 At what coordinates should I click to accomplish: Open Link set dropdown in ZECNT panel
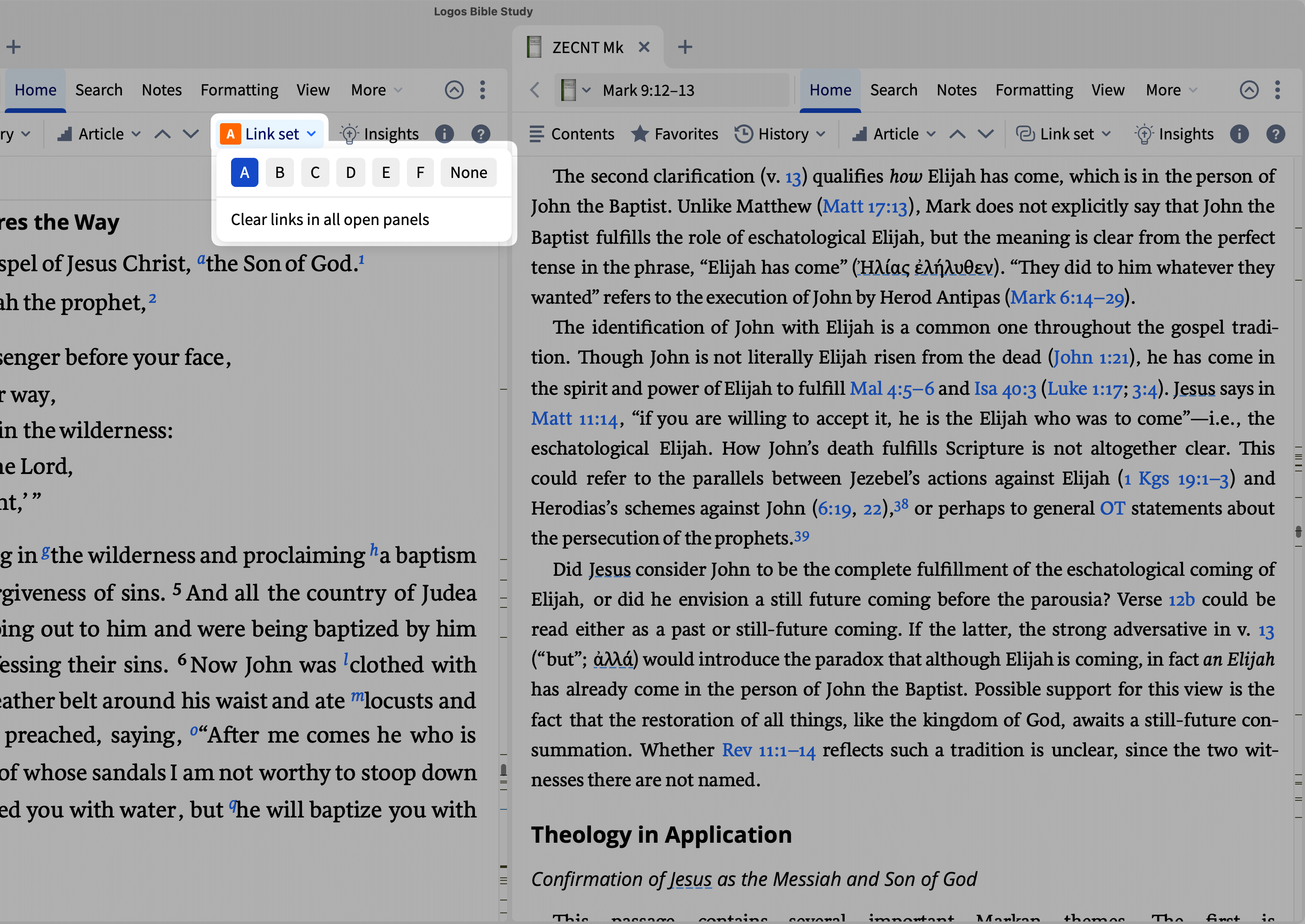point(1063,134)
